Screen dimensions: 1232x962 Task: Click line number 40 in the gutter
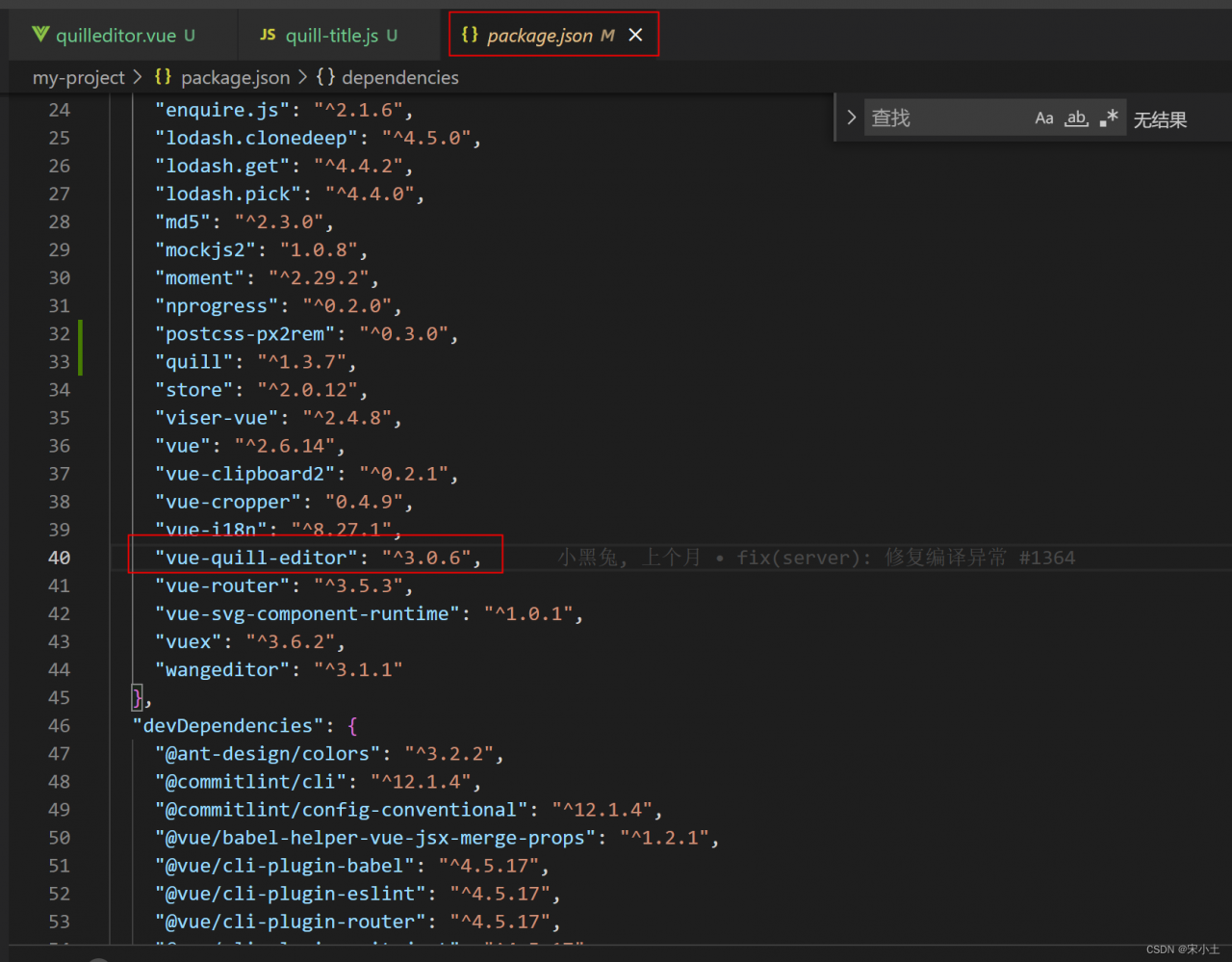60,558
